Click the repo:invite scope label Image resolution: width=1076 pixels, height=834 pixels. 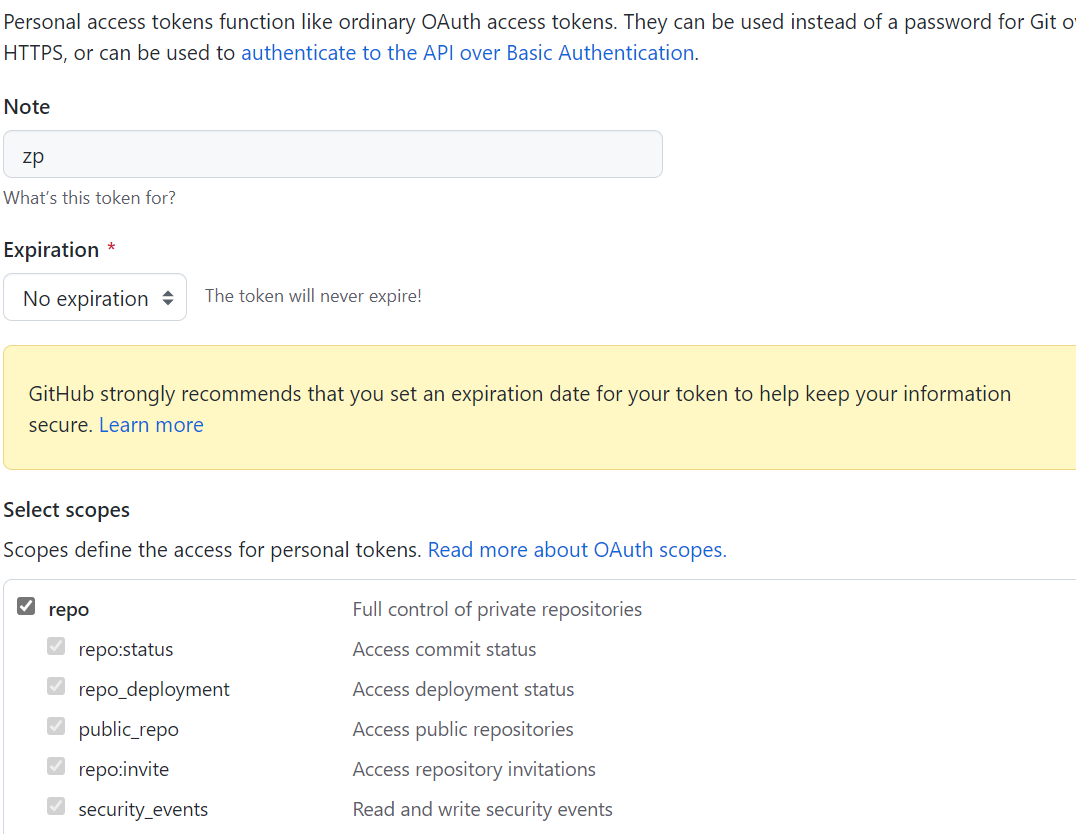tap(124, 770)
